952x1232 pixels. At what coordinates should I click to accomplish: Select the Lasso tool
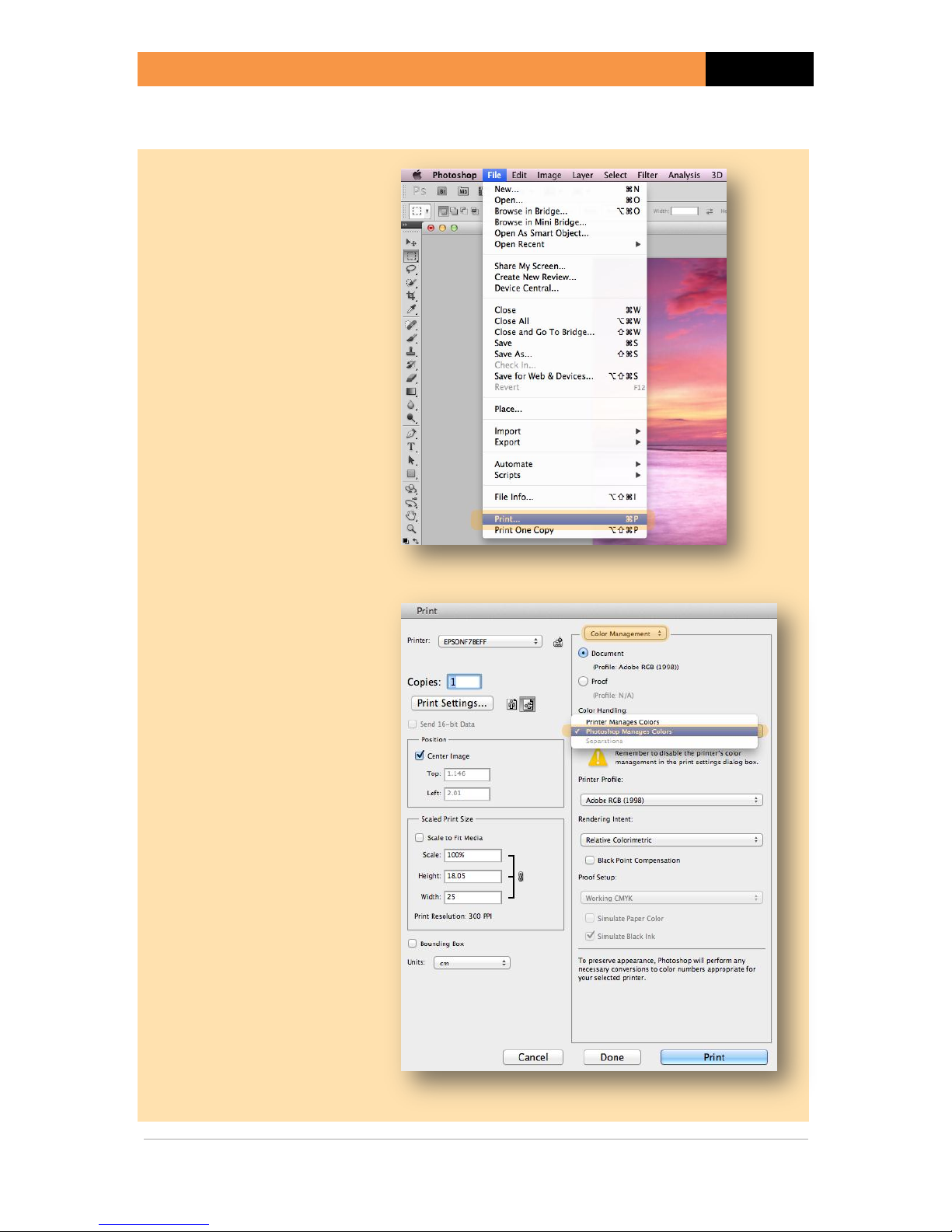tap(411, 270)
